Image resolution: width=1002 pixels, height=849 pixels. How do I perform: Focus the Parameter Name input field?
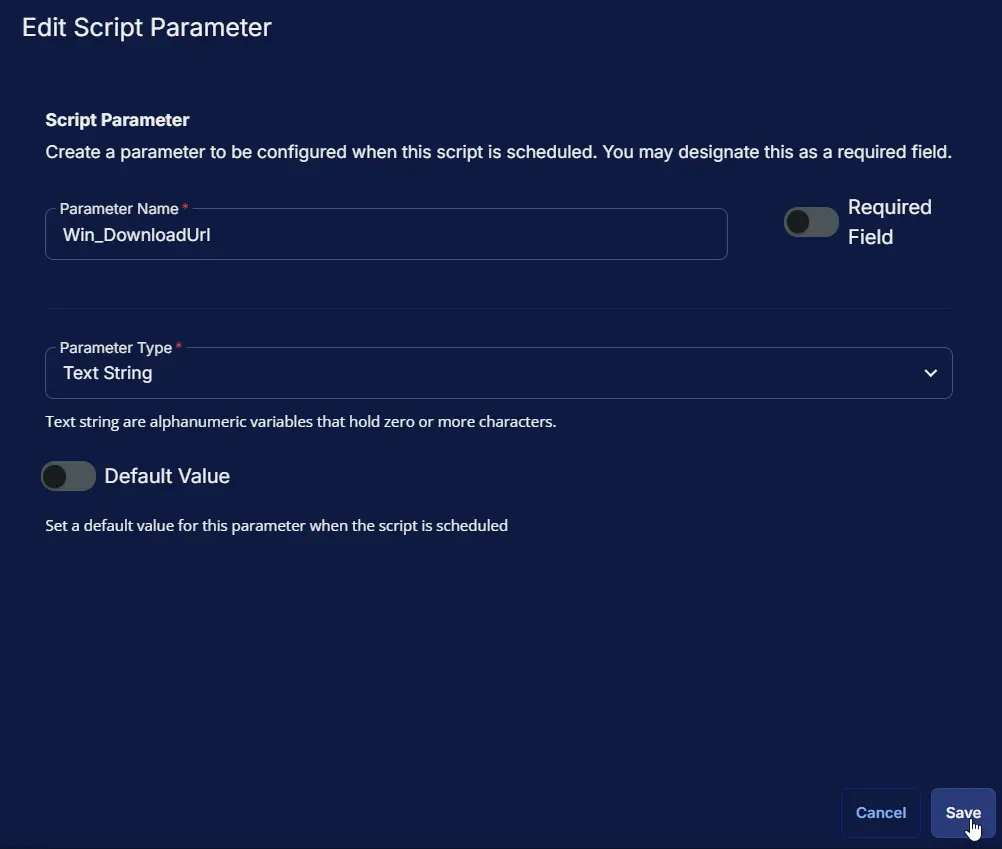pos(386,234)
